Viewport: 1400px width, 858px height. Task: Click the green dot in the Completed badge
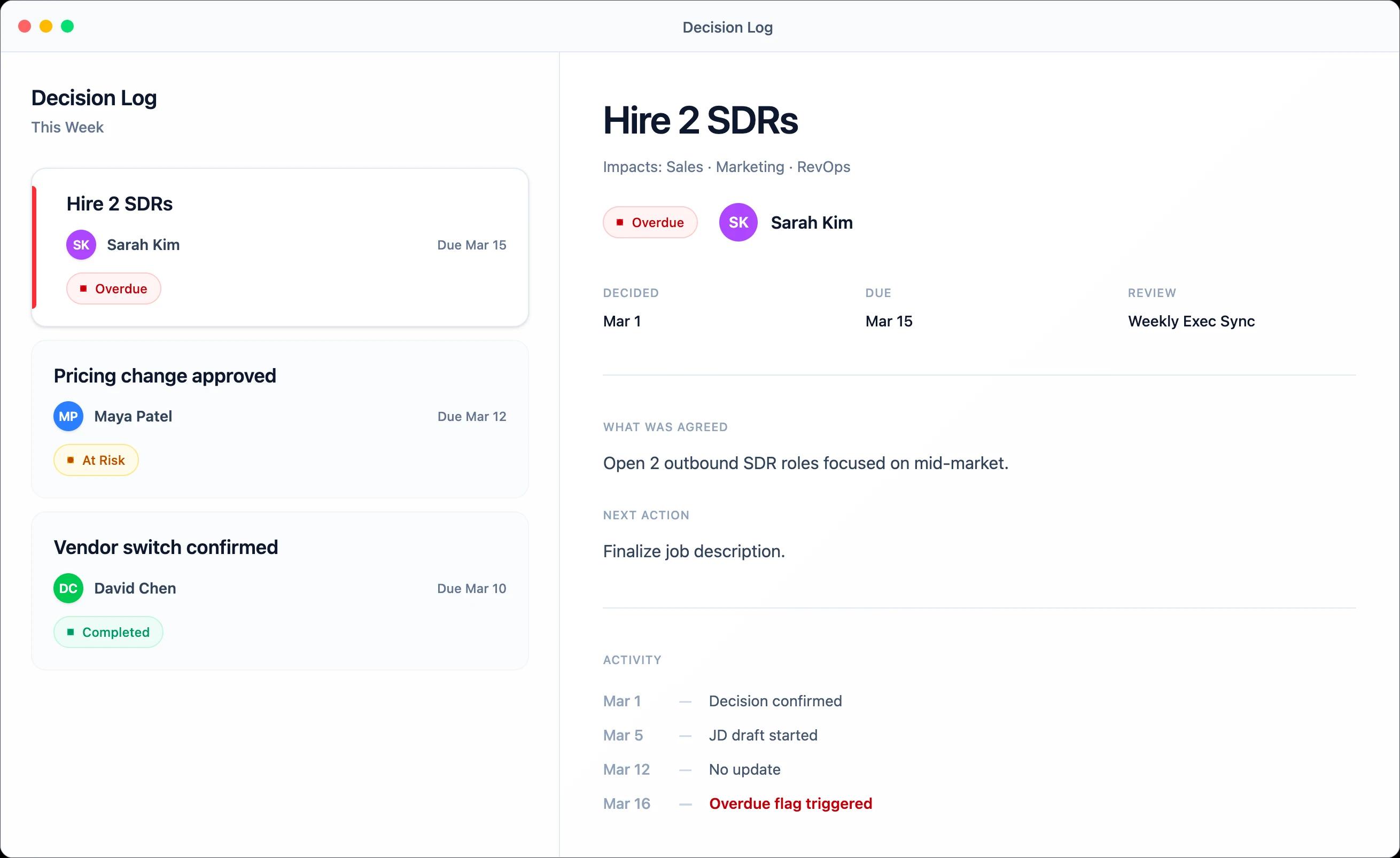pyautogui.click(x=72, y=632)
